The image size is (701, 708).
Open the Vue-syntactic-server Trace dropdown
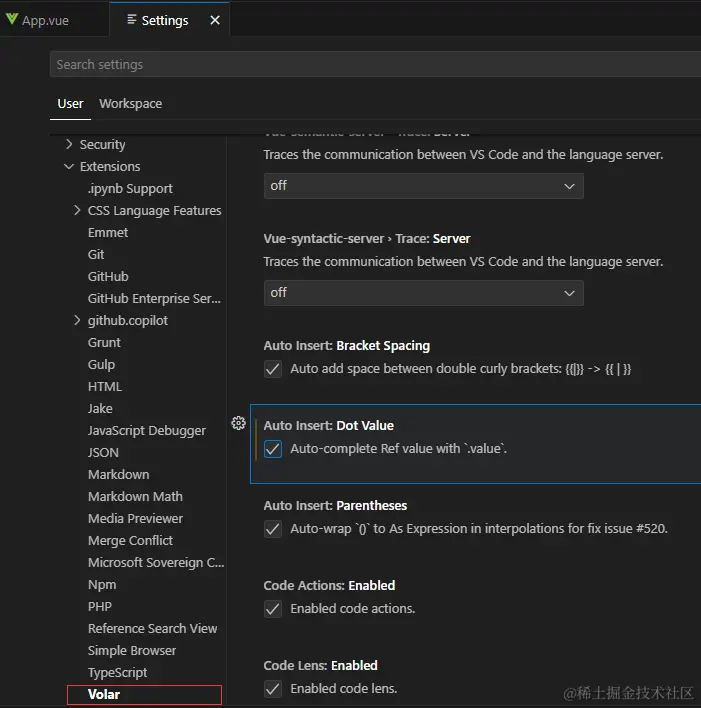(423, 293)
